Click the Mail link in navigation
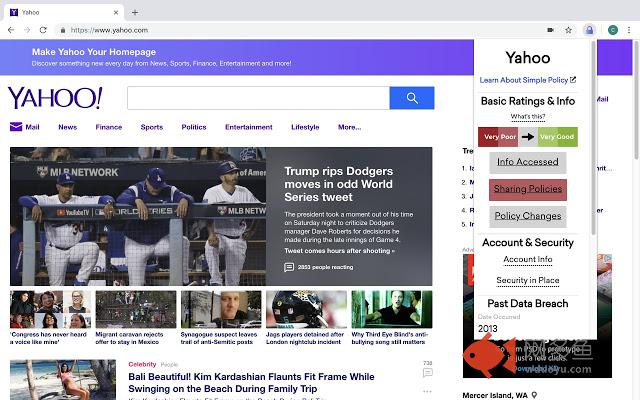 pos(32,127)
